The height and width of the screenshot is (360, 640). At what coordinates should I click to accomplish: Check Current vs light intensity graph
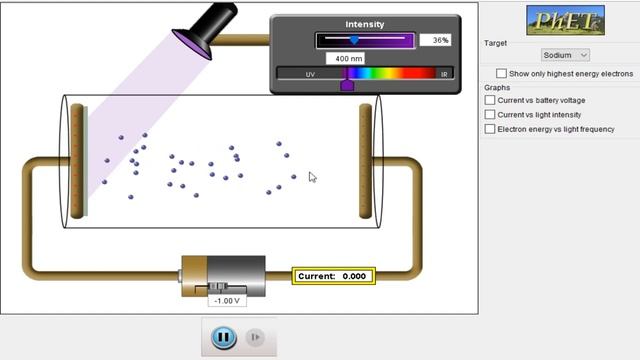pos(490,115)
